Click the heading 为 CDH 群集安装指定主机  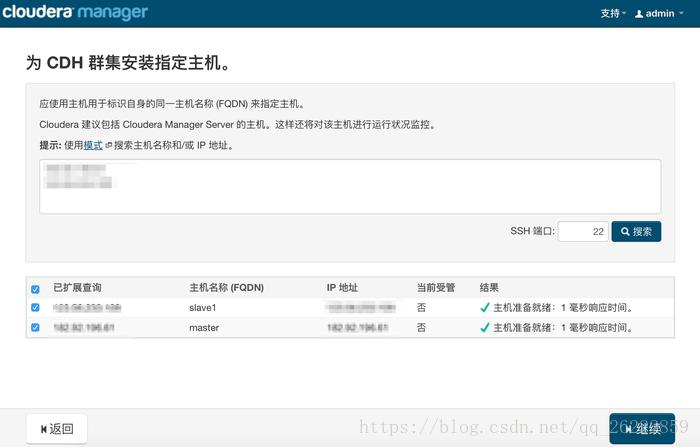128,63
